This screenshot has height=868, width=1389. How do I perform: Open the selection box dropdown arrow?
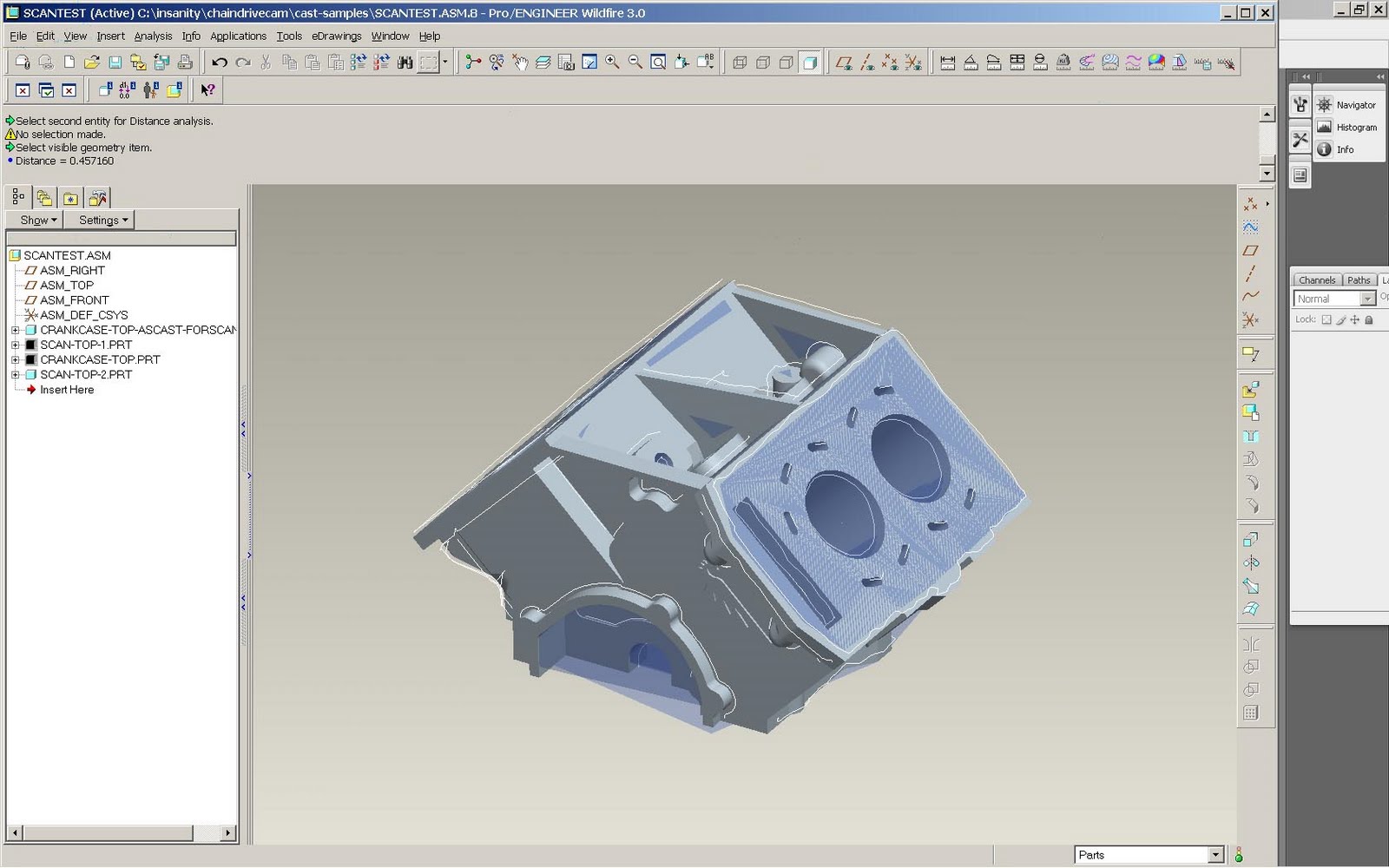(445, 62)
